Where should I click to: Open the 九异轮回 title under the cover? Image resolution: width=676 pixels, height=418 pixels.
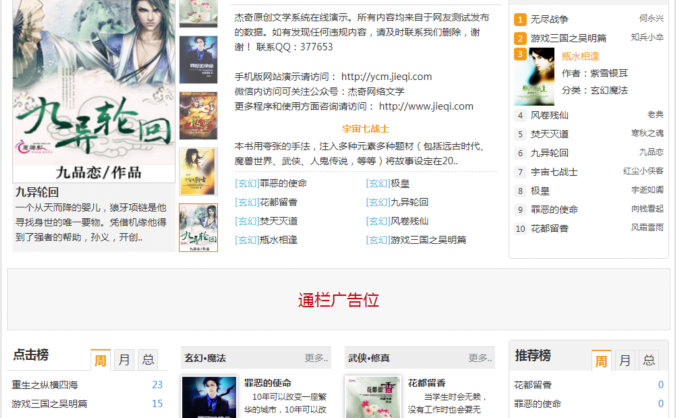click(37, 192)
